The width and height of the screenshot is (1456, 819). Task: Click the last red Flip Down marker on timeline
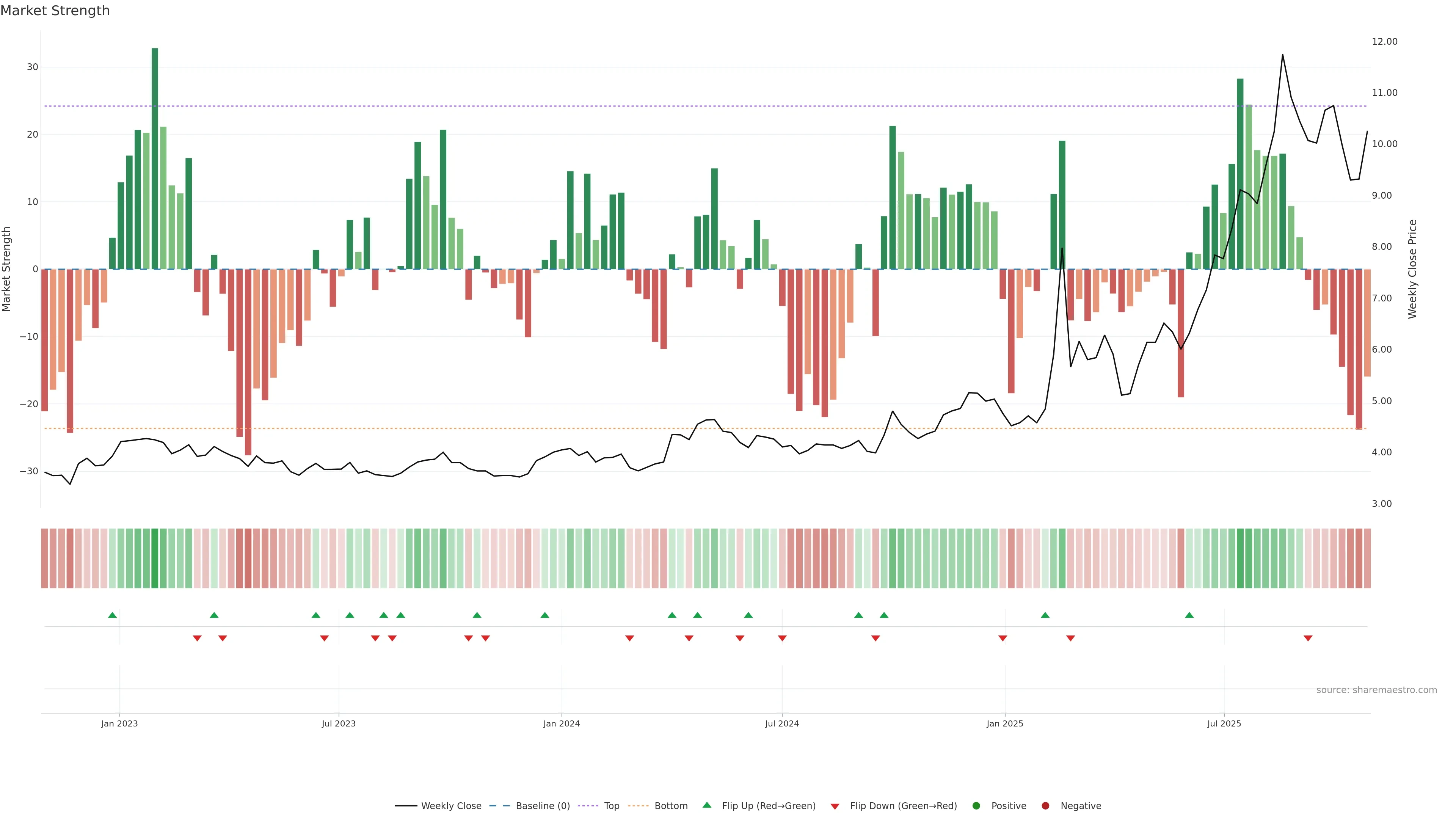[x=1308, y=638]
